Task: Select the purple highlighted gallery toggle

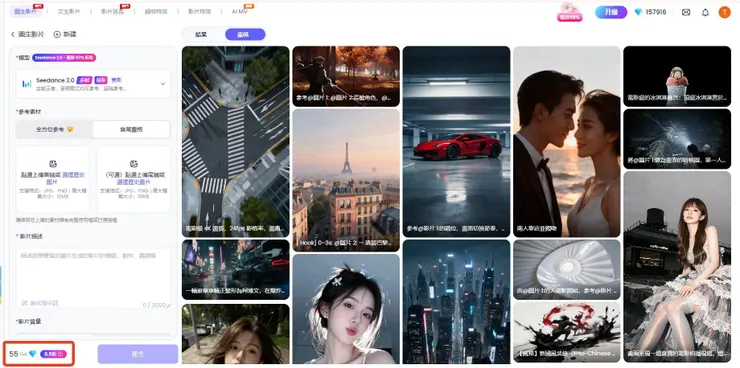Action: click(244, 34)
